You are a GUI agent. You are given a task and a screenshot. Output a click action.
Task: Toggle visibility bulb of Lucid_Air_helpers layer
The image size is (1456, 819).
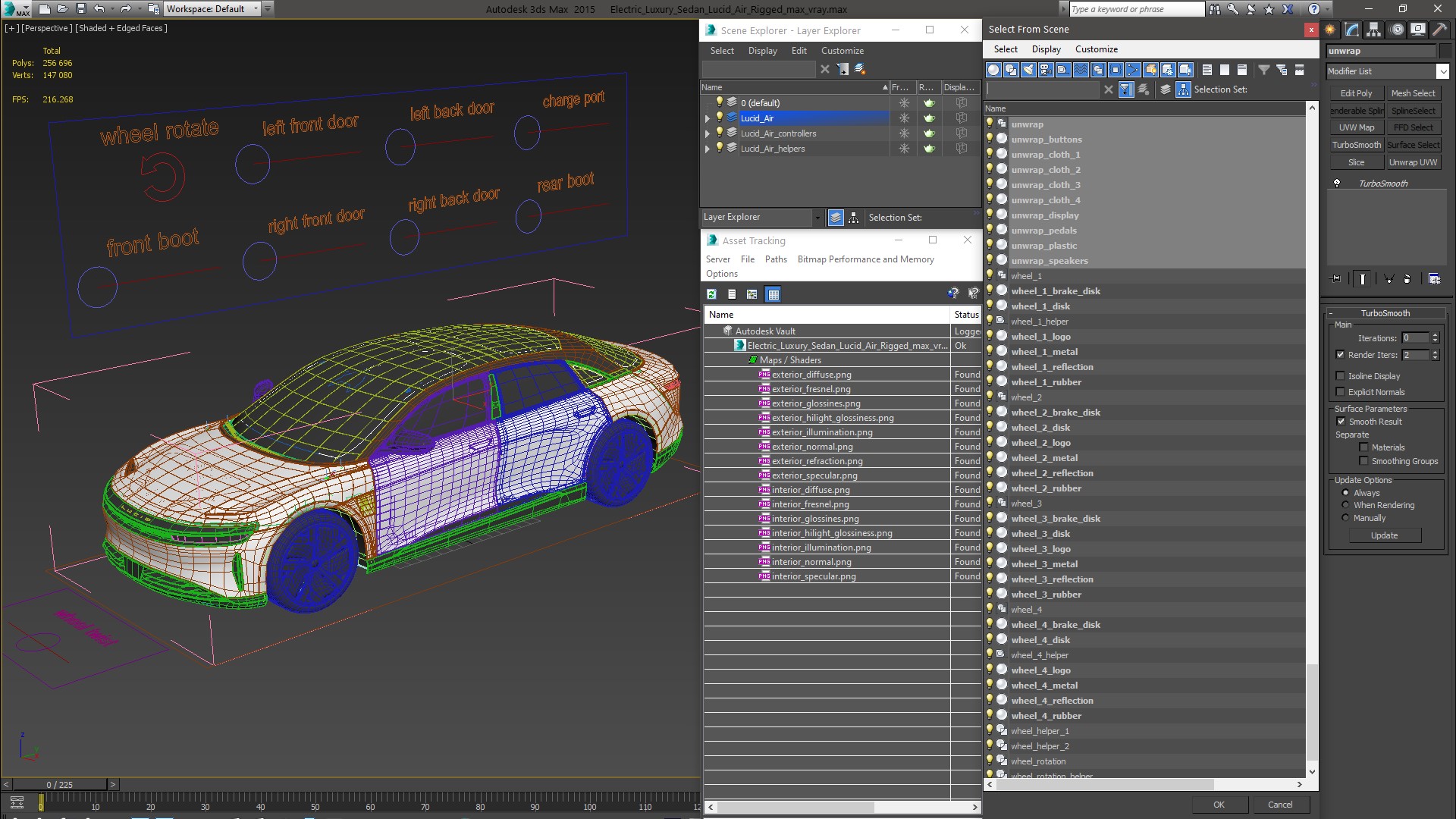(720, 148)
